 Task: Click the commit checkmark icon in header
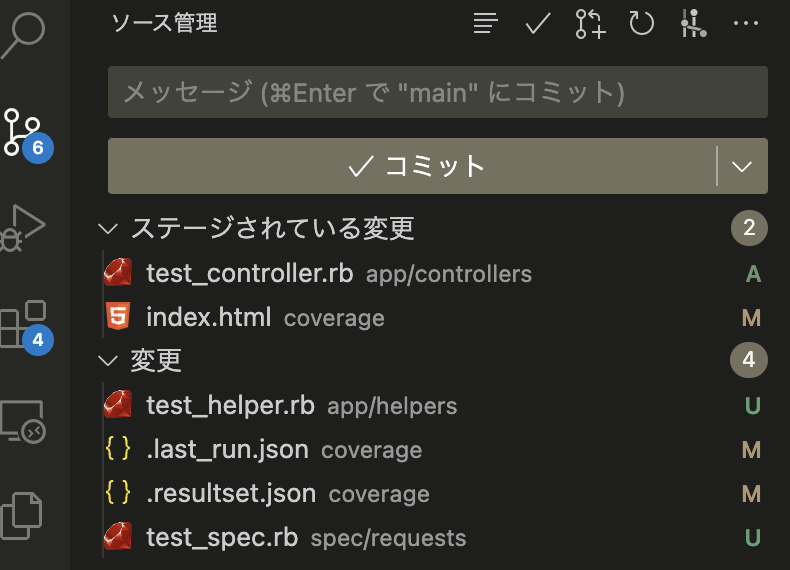[x=538, y=23]
